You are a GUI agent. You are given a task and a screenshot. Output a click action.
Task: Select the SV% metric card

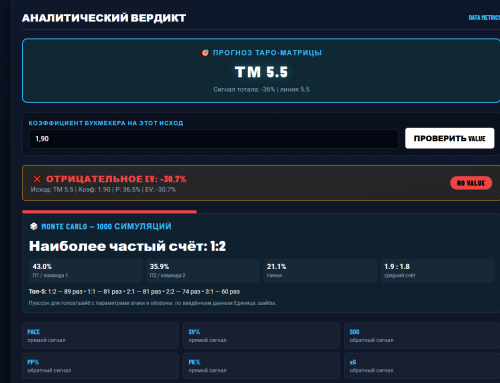(261, 336)
